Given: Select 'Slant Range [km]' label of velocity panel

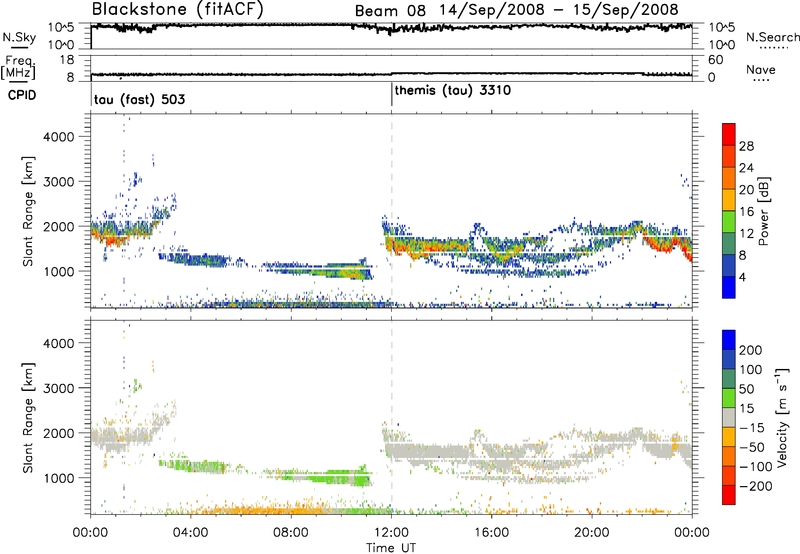Looking at the screenshot, I should click(28, 418).
